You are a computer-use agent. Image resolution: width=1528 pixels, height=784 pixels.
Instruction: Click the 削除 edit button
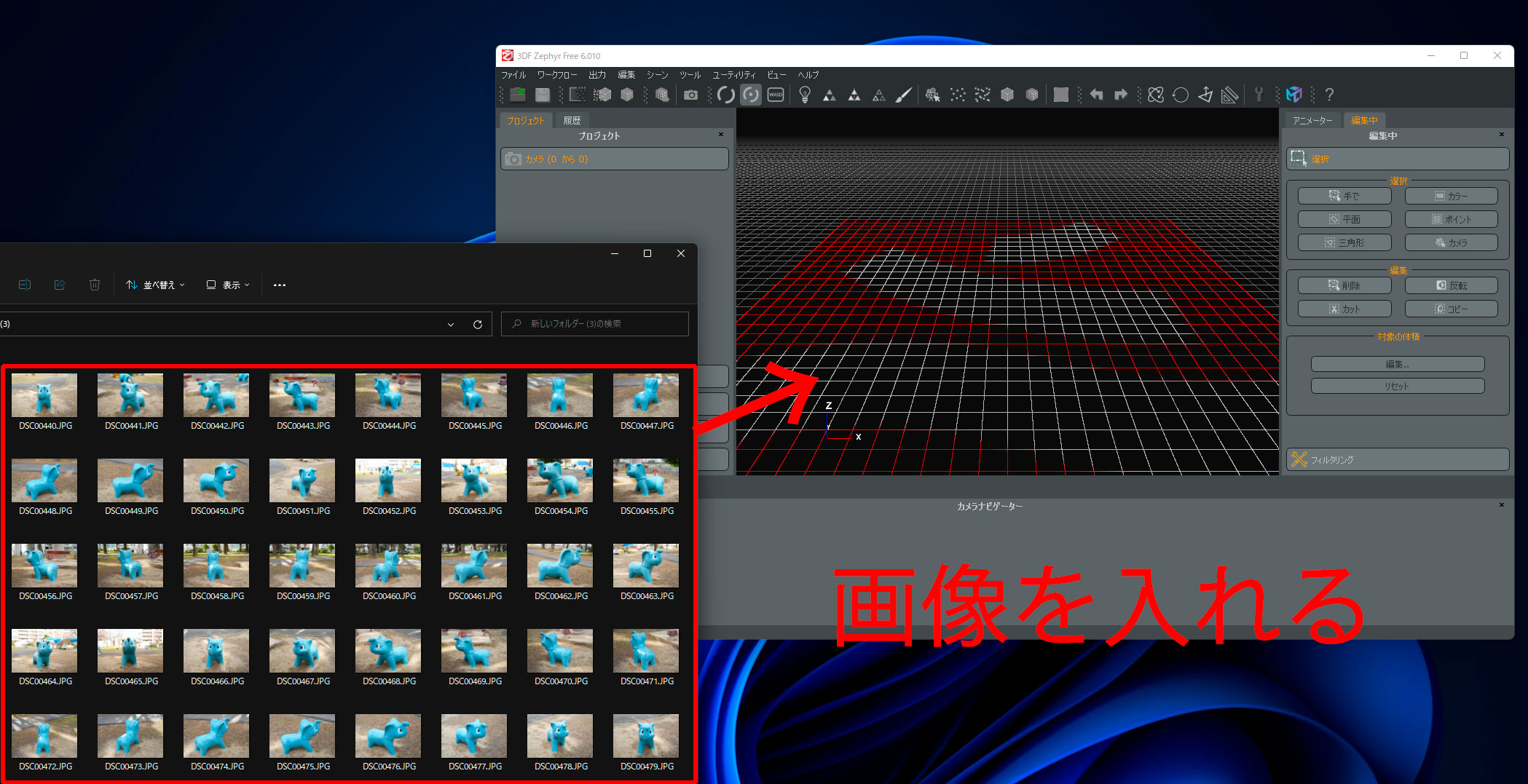[x=1344, y=285]
